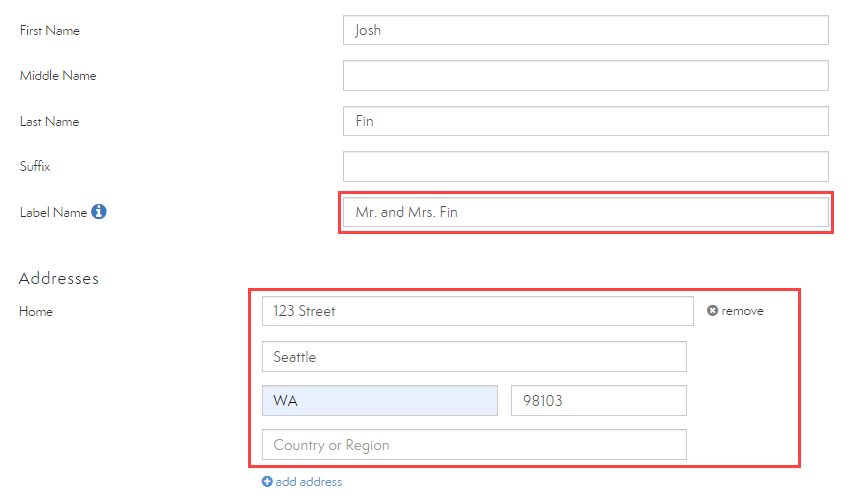The image size is (850, 501).
Task: Edit the Label Name field
Action: pos(585,212)
